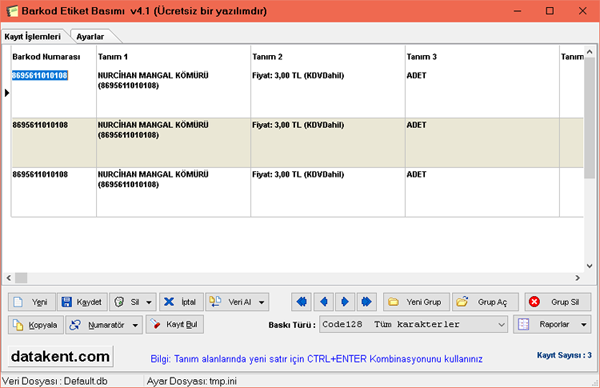Open a group with Grup Aç
The width and height of the screenshot is (600, 388).
point(486,302)
